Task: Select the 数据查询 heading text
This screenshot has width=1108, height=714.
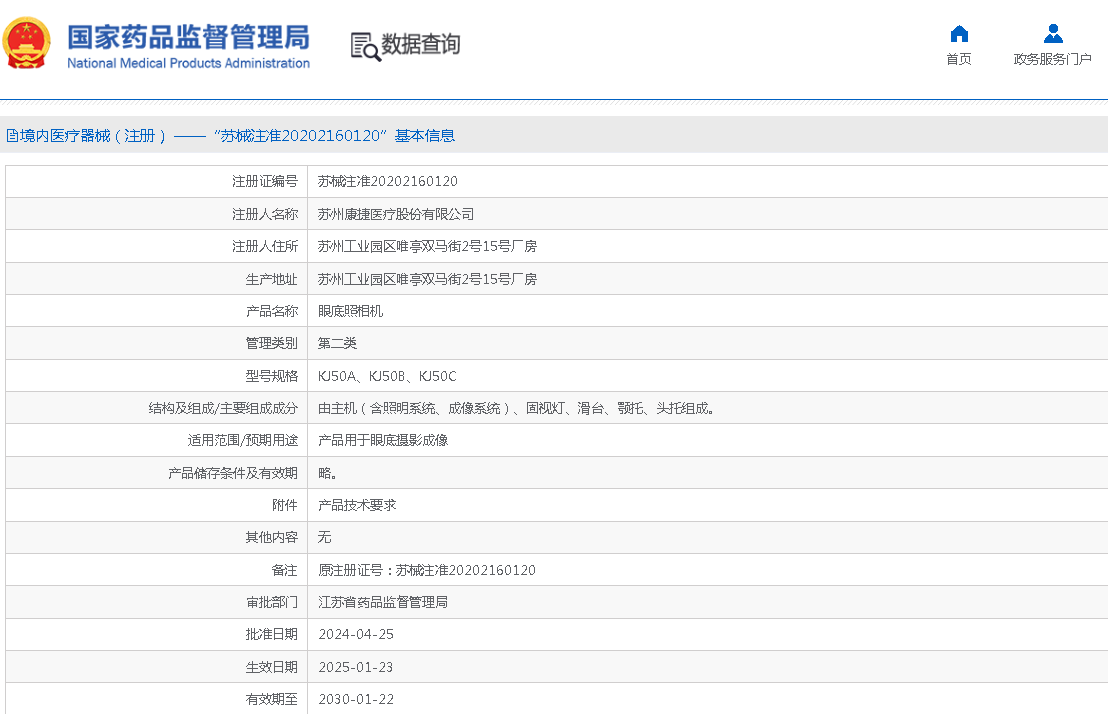Action: point(420,45)
